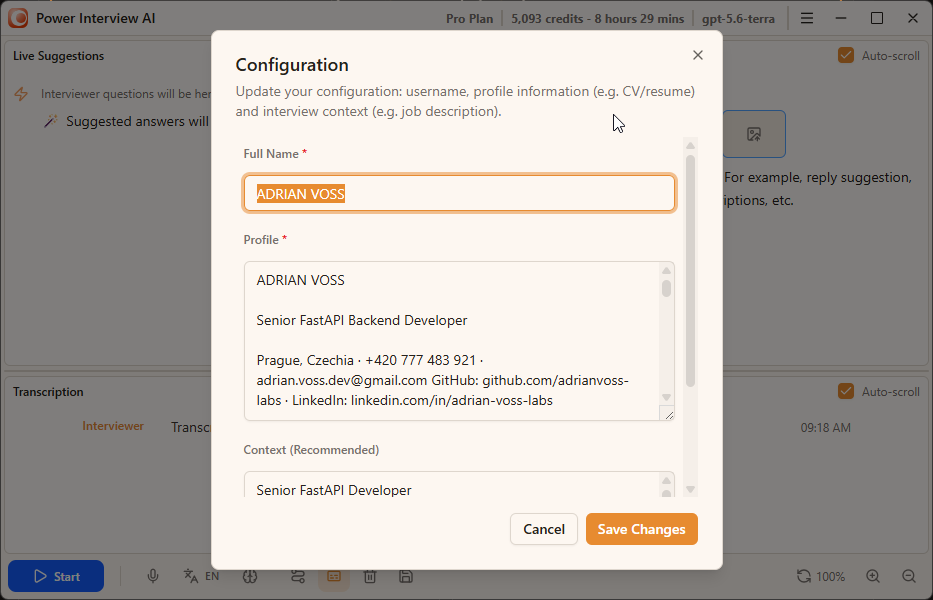Click the Transcription heading
The width and height of the screenshot is (933, 600).
(48, 392)
